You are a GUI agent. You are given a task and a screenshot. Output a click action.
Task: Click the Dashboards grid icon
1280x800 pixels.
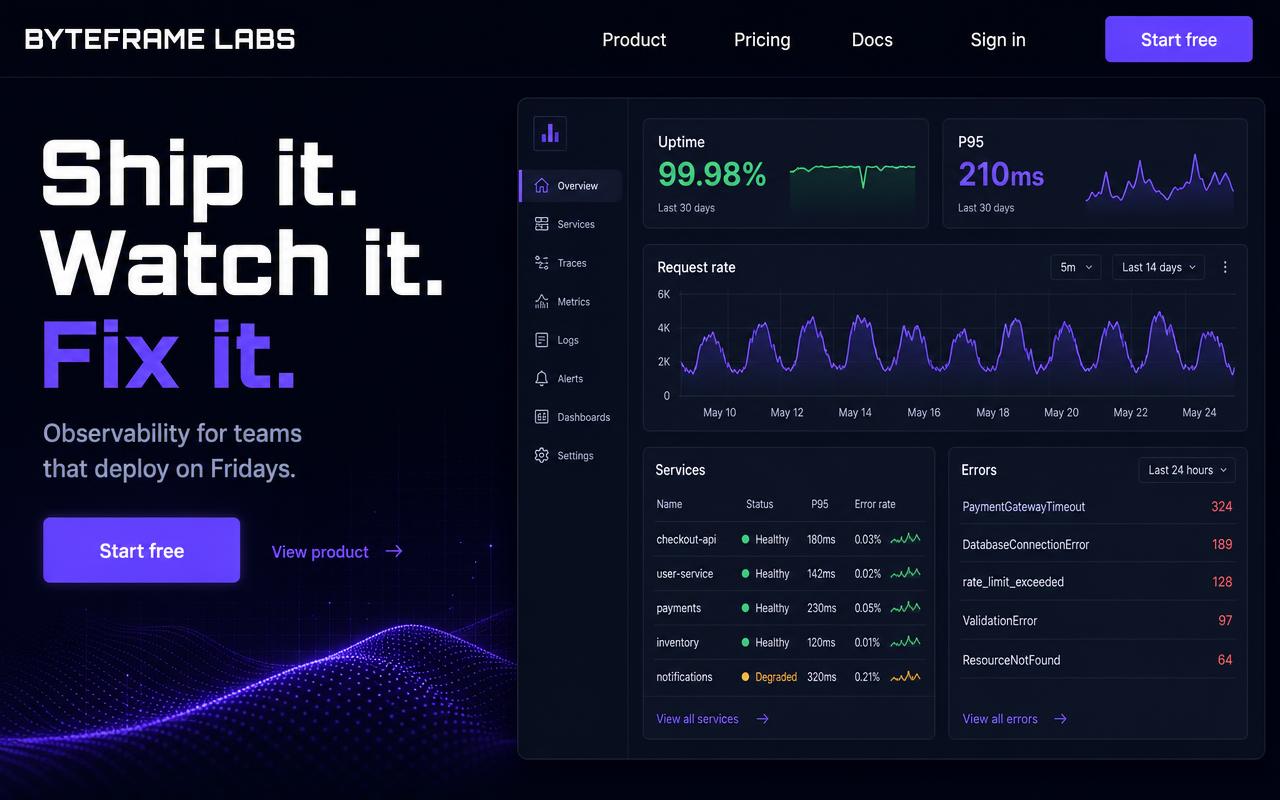pyautogui.click(x=542, y=417)
